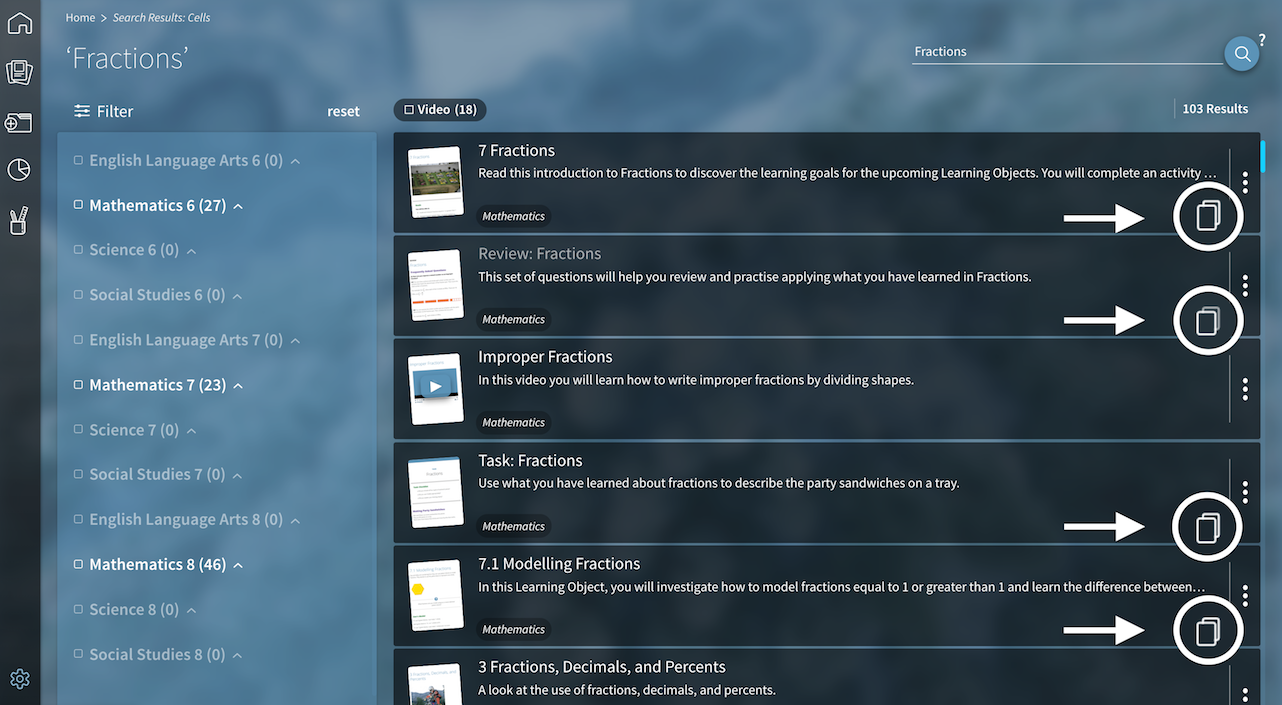Open the pencil cup tools icon

coord(19,220)
